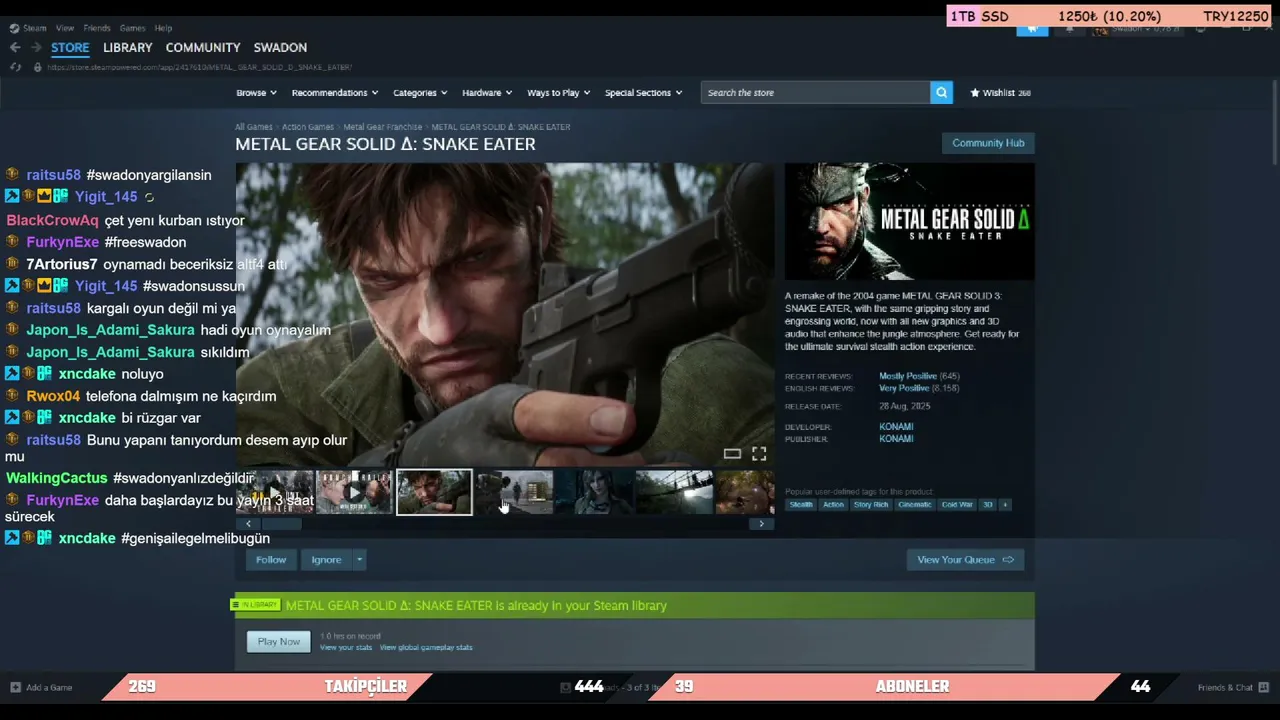Click the plus button to add a tag
The width and height of the screenshot is (1280, 720).
1005,505
